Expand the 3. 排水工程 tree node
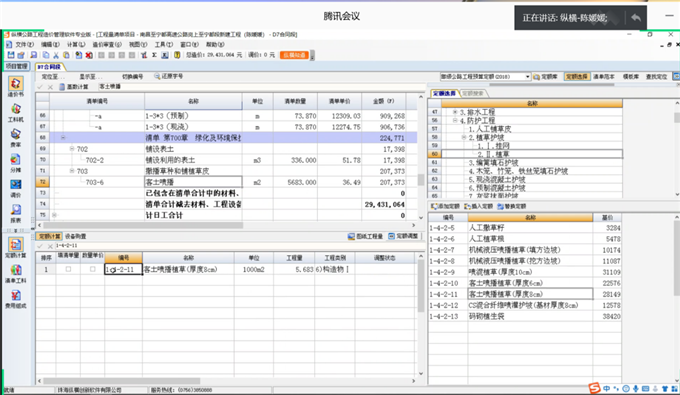The width and height of the screenshot is (680, 395). [x=455, y=112]
